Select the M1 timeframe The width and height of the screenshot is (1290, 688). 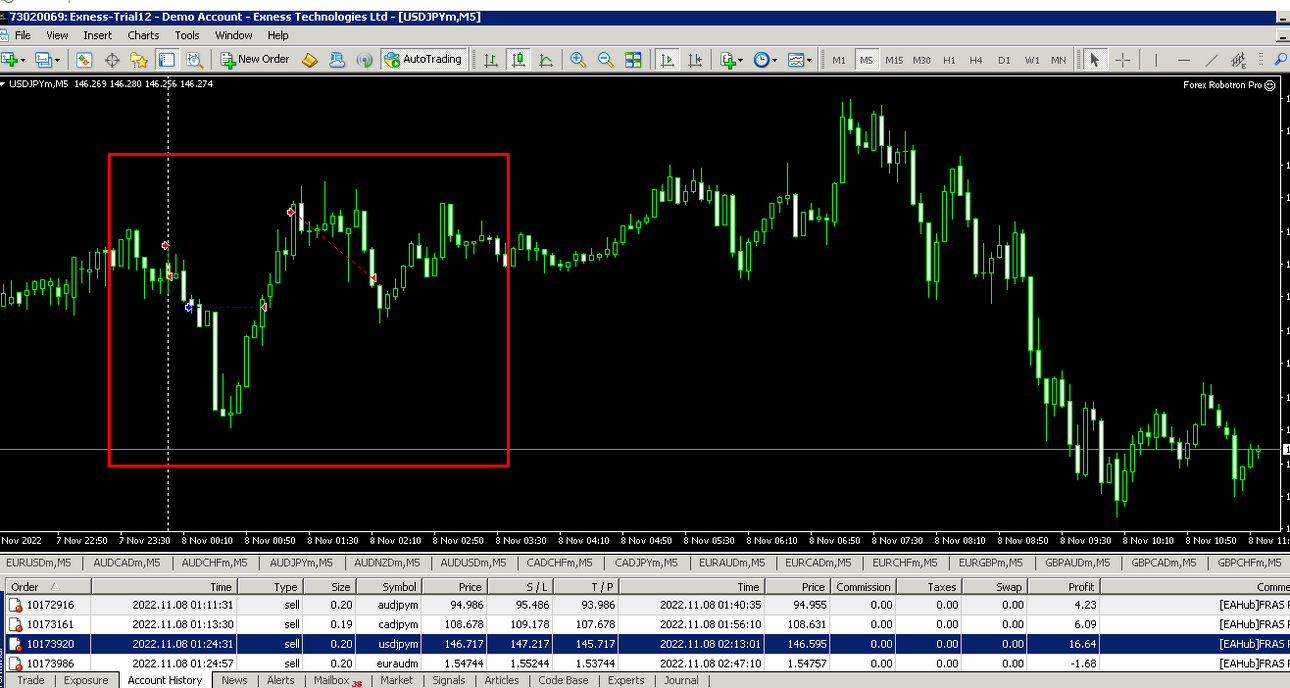[839, 60]
